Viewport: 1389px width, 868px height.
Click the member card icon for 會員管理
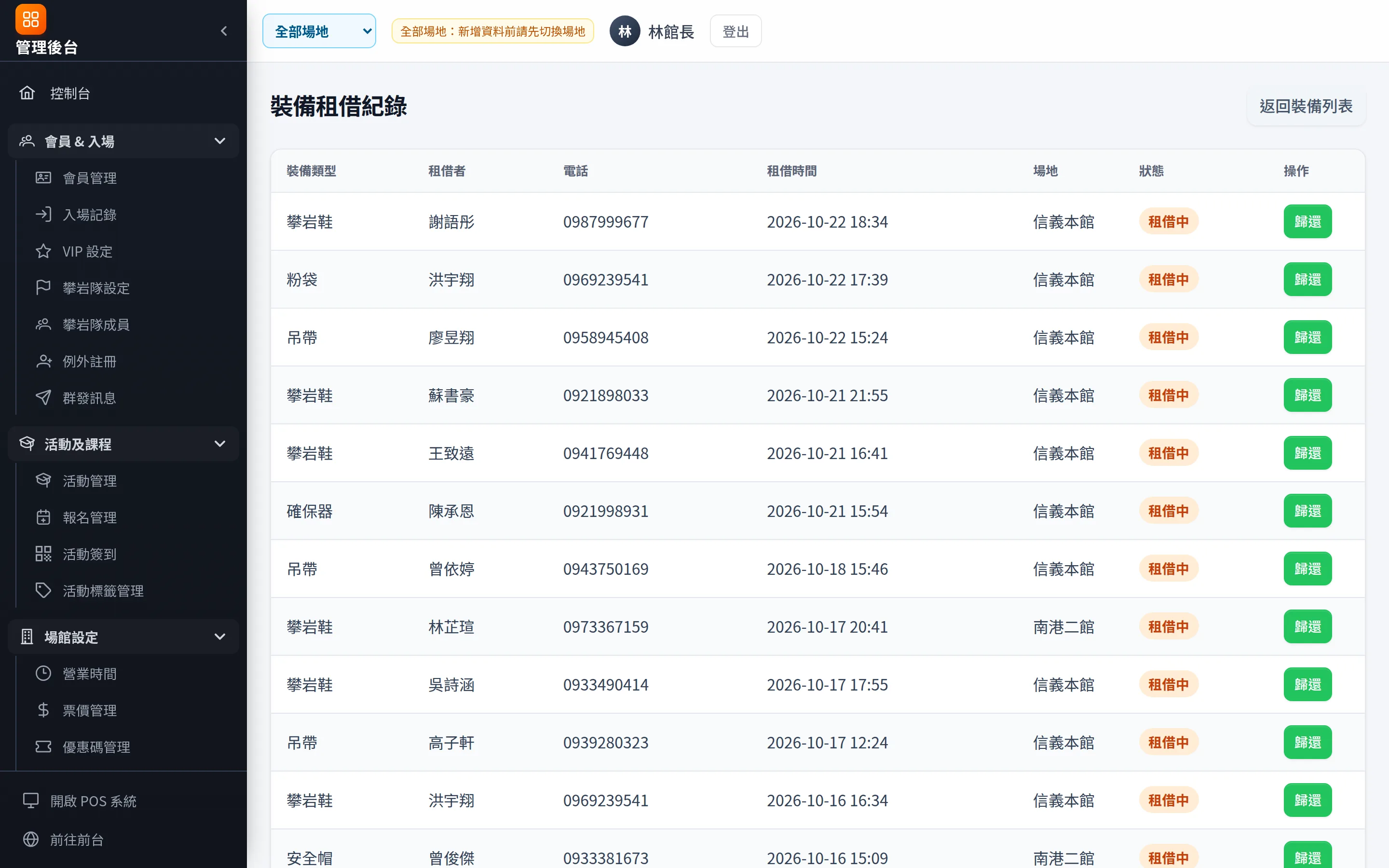[x=43, y=178]
